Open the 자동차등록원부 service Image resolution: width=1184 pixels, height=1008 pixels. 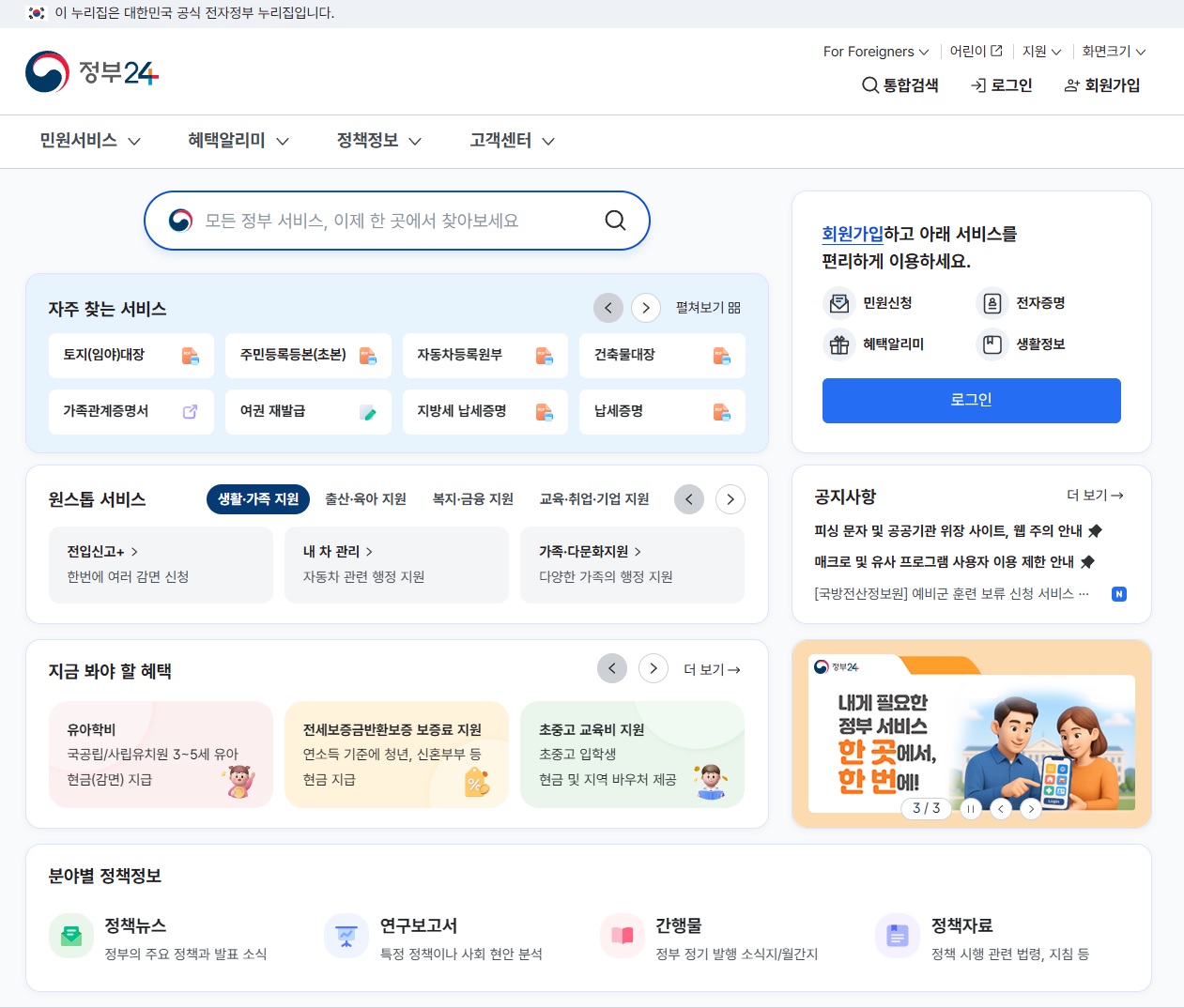[485, 356]
